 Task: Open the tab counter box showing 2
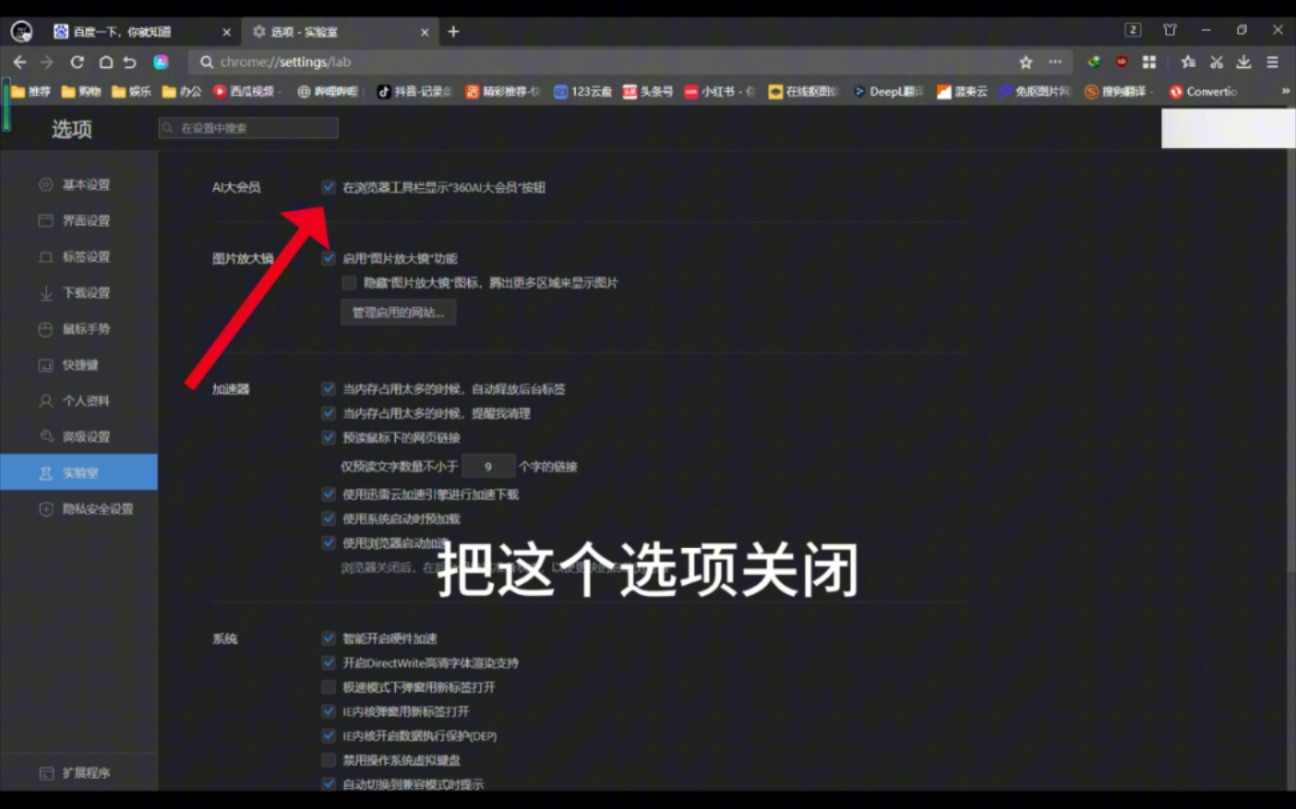1133,30
